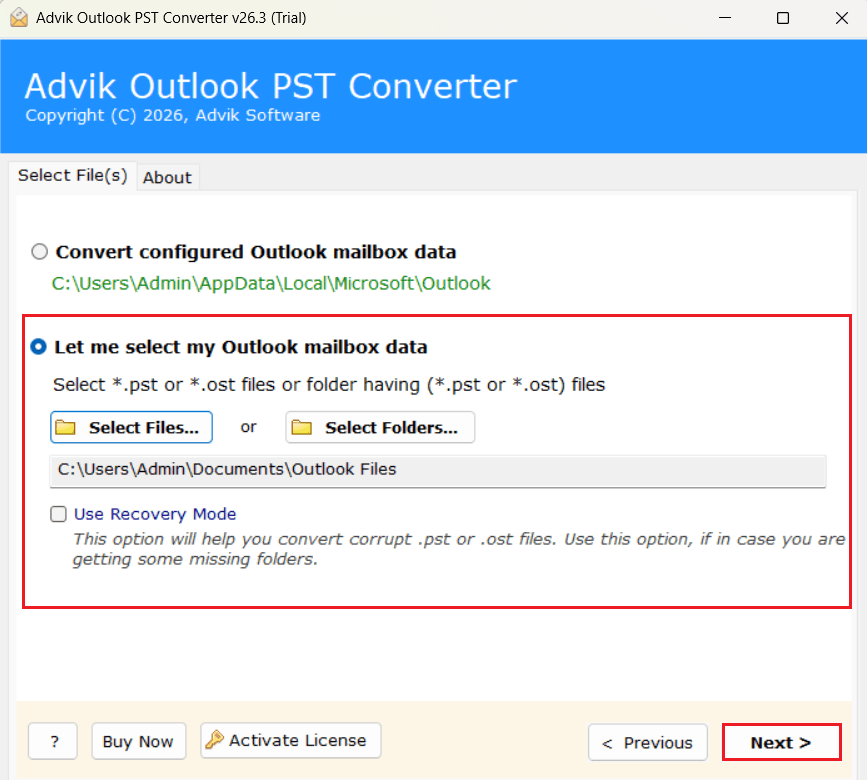Maximize the converter window
This screenshot has width=867, height=780.
[783, 18]
